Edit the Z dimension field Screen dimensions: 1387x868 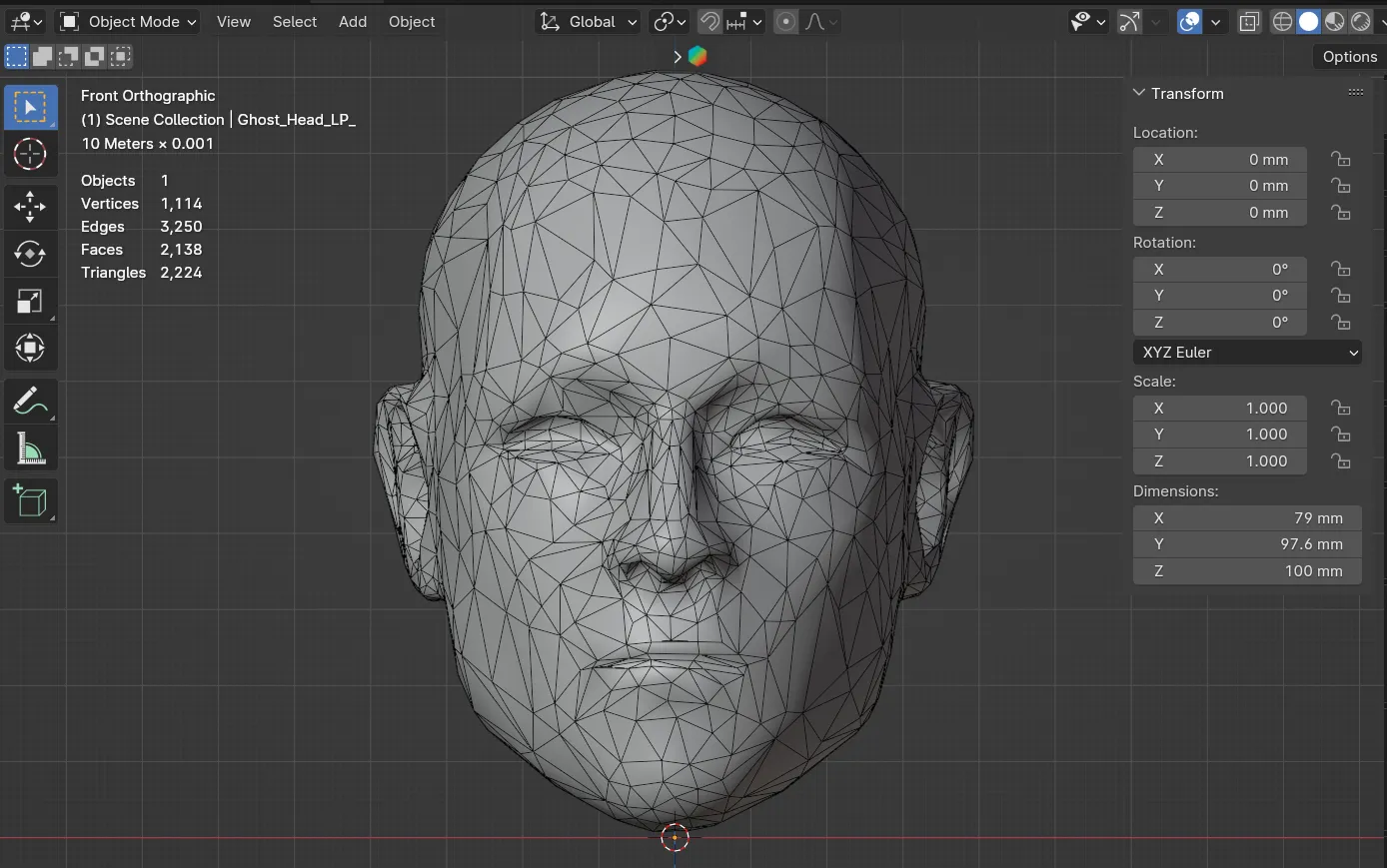coord(1247,570)
